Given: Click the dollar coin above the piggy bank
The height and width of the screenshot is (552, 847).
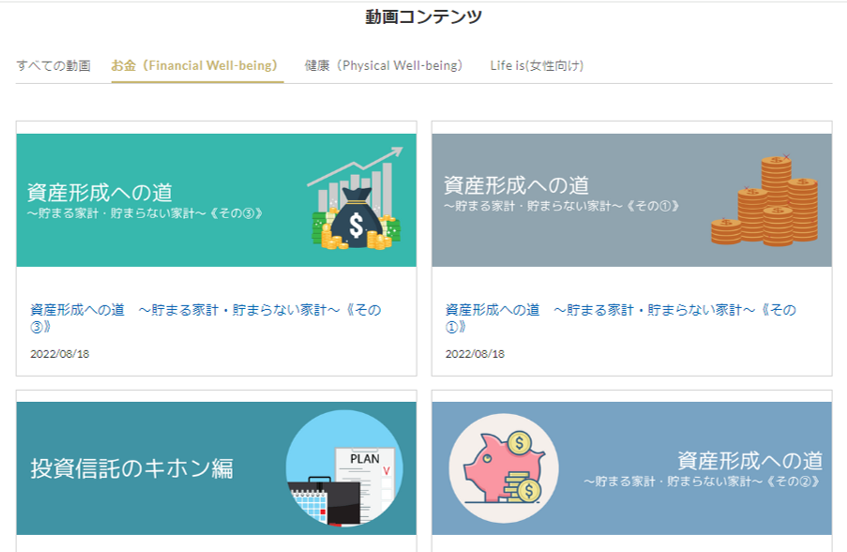Looking at the screenshot, I should (518, 443).
